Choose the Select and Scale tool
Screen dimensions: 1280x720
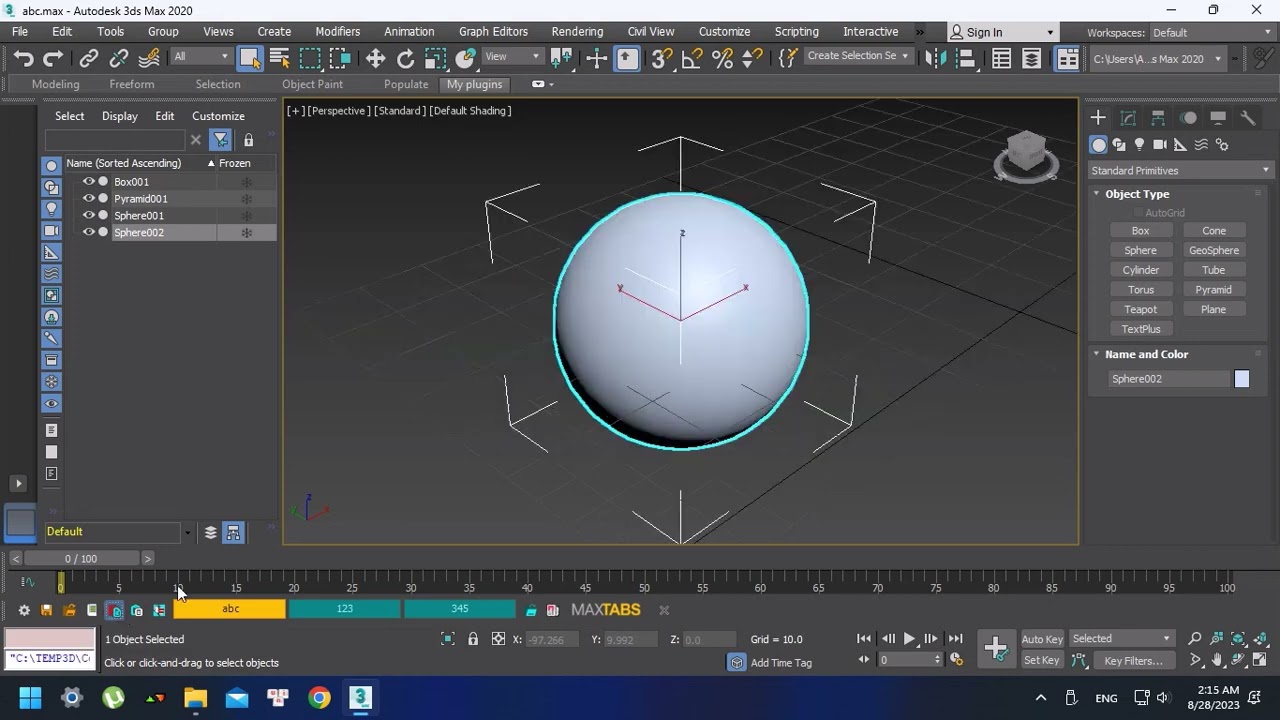435,59
